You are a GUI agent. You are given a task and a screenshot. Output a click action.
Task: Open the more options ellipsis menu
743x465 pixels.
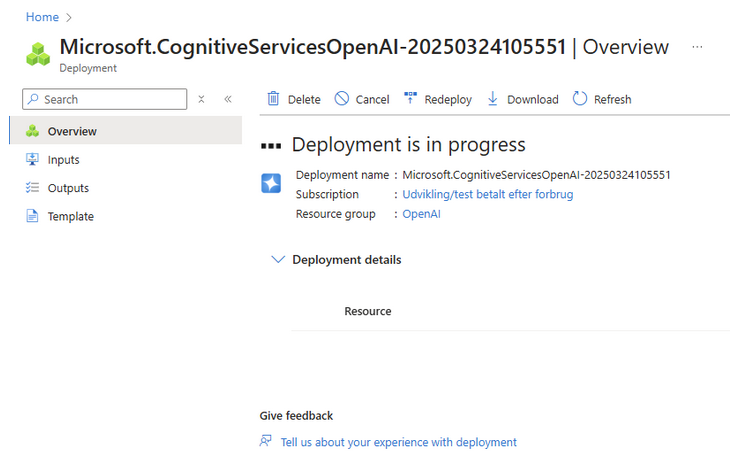pyautogui.click(x=697, y=47)
